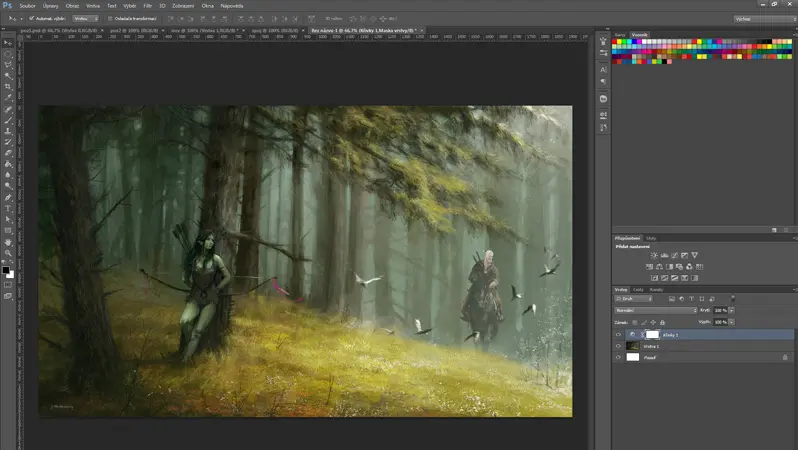Click the Krytí opacity value field
Viewport: 798px width, 450px height.
pyautogui.click(x=720, y=310)
